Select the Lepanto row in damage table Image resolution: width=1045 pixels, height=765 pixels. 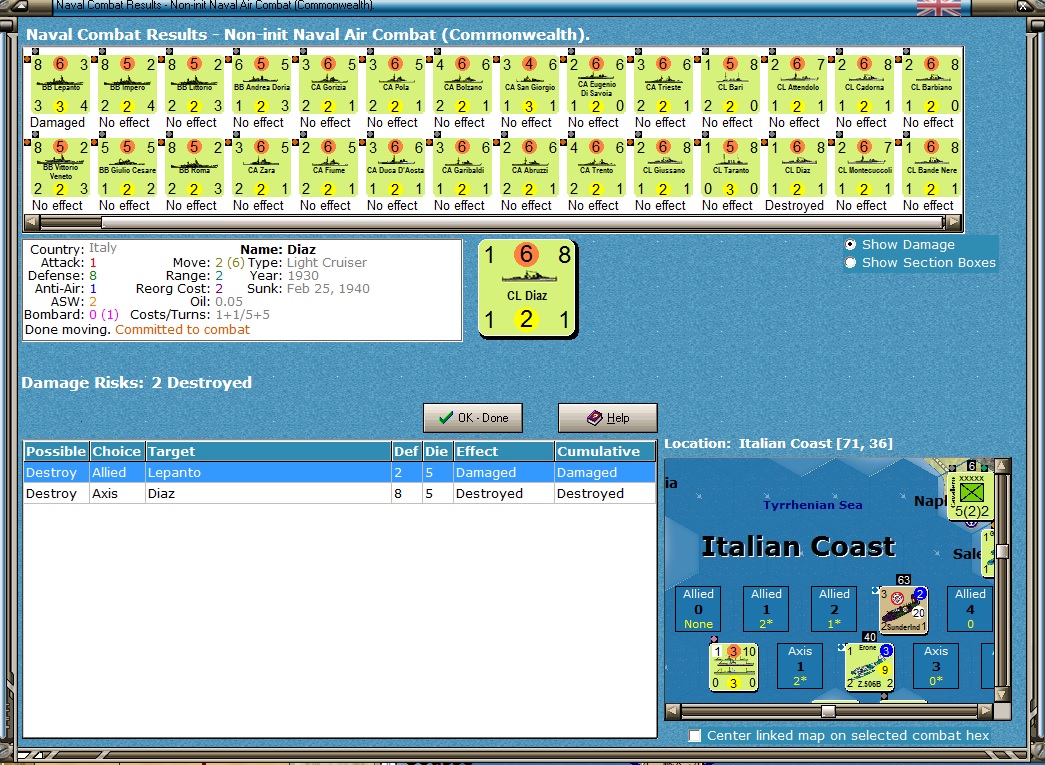coord(340,472)
